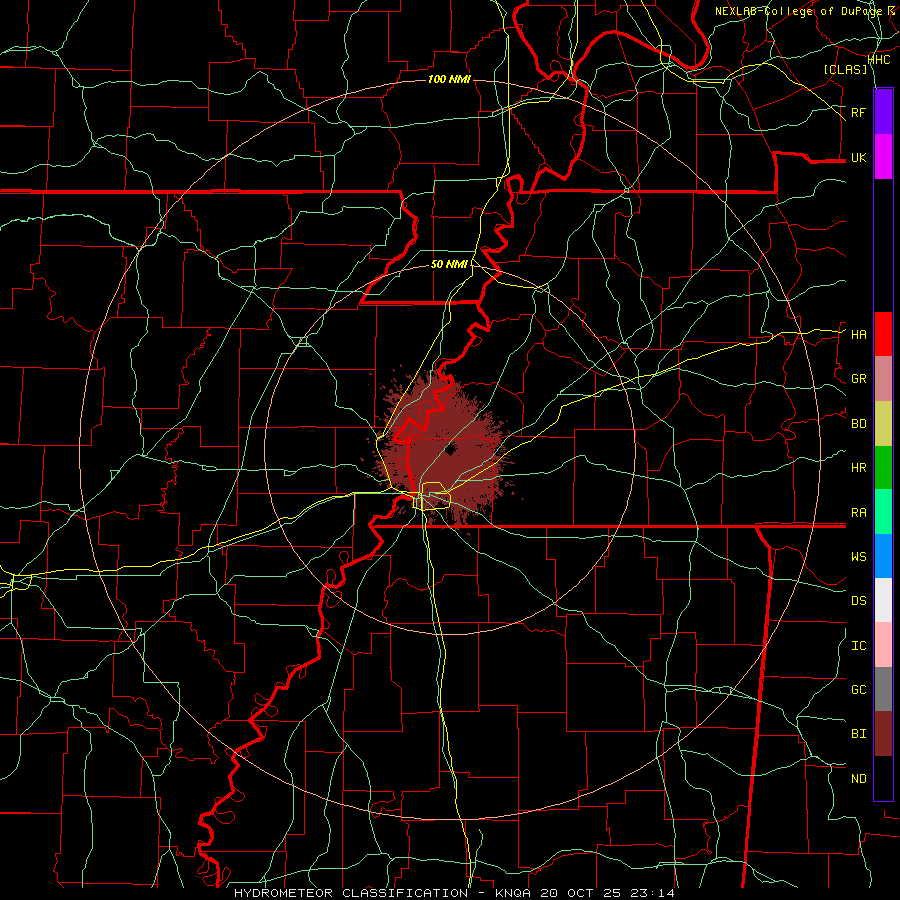The image size is (900, 900).
Task: Click the 23:14 timestamp
Action: tap(651, 893)
